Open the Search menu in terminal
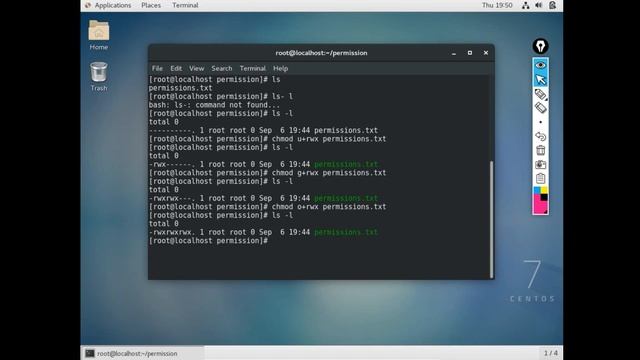This screenshot has width=640, height=360. 222,68
